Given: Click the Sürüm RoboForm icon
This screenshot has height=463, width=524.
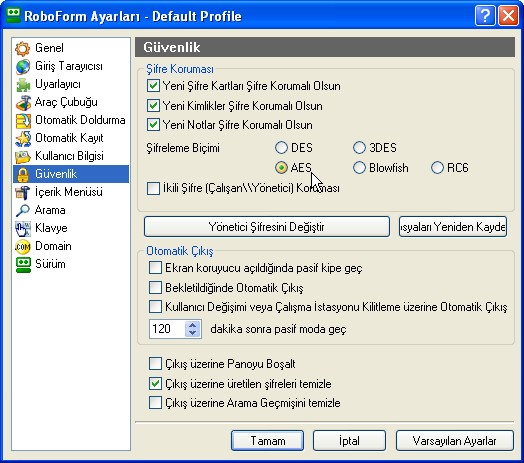Looking at the screenshot, I should click(23, 265).
